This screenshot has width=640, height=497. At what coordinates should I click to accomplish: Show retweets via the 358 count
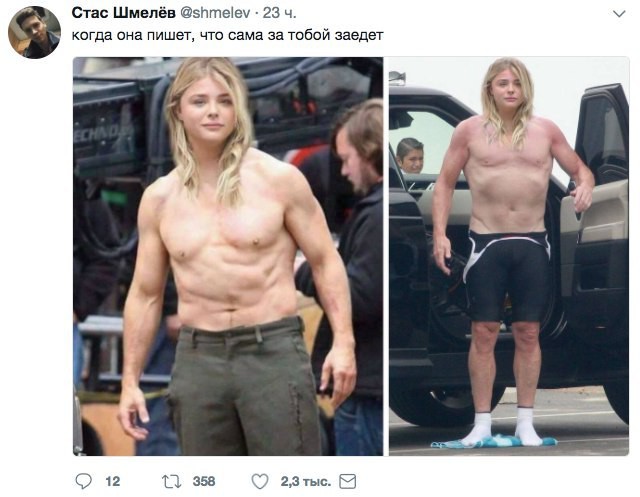[x=204, y=482]
